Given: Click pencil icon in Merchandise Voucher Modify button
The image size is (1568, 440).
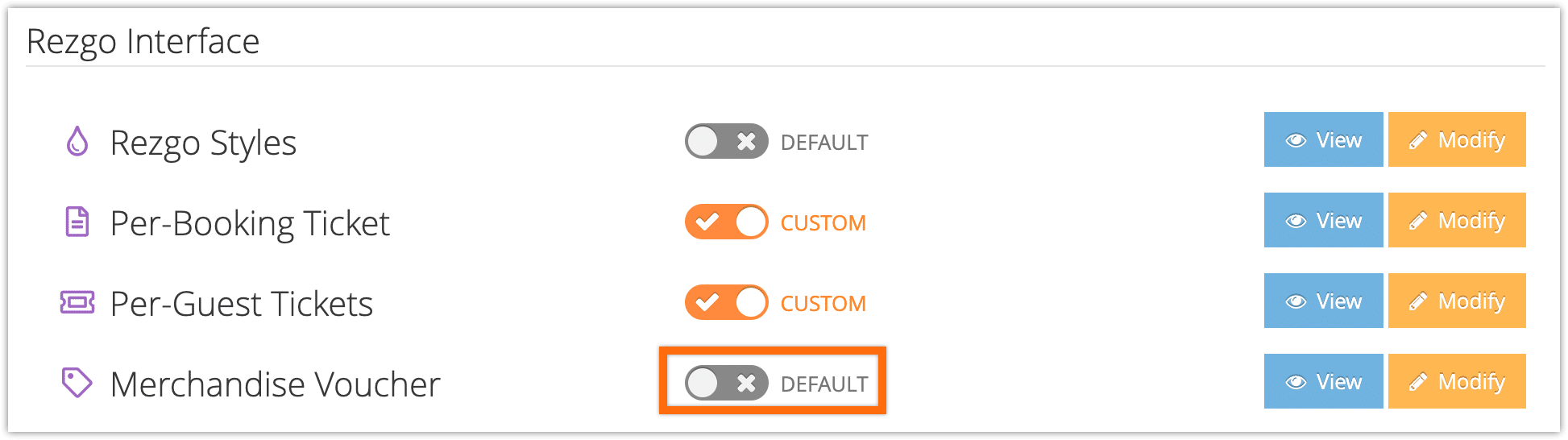Looking at the screenshot, I should [1418, 382].
